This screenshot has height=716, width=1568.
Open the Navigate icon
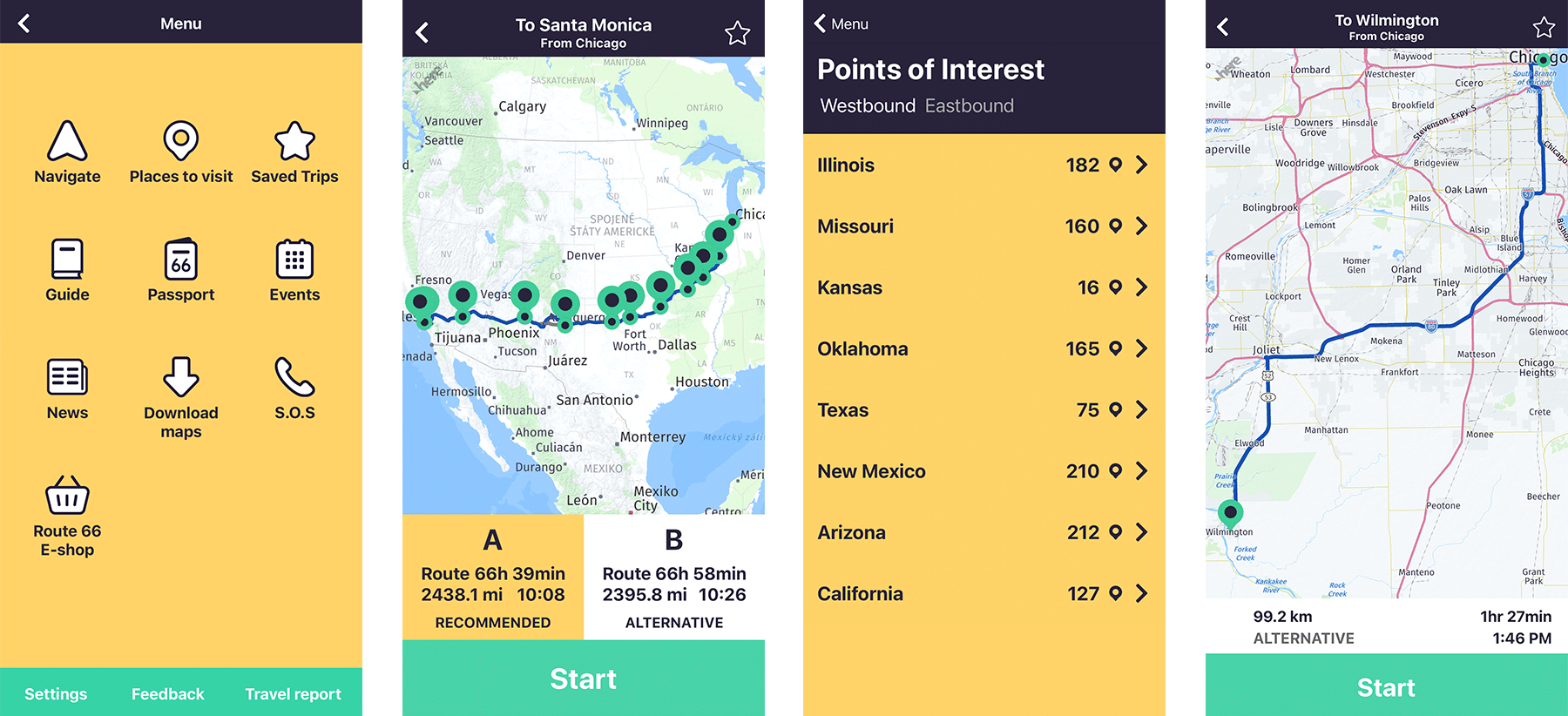(67, 141)
